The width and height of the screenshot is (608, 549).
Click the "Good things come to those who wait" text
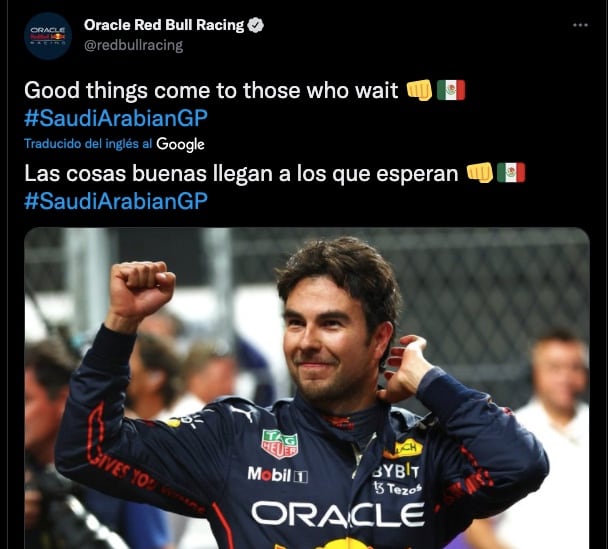pos(211,90)
